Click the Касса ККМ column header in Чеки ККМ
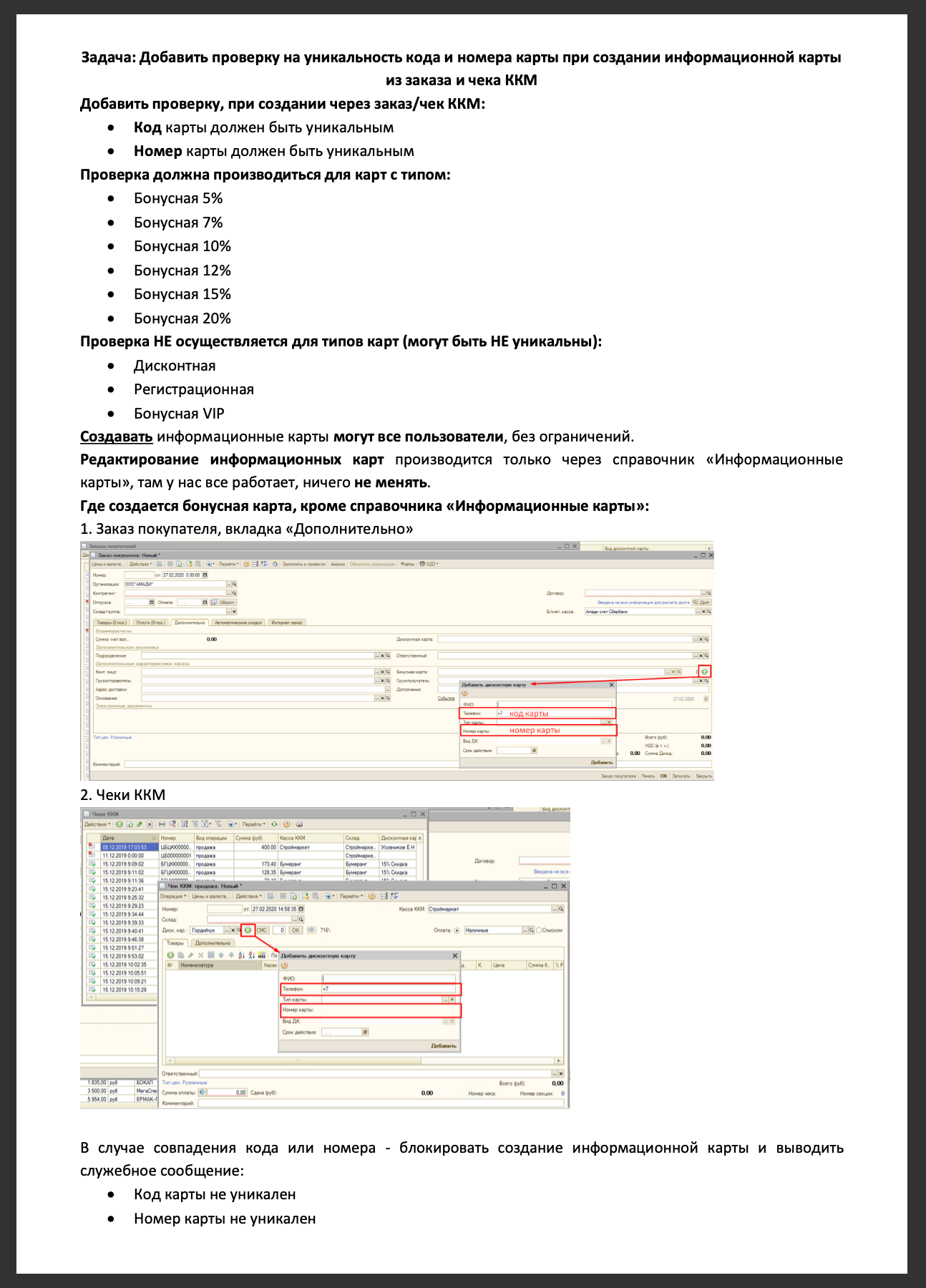Screen dimensions: 926x1288 311,838
